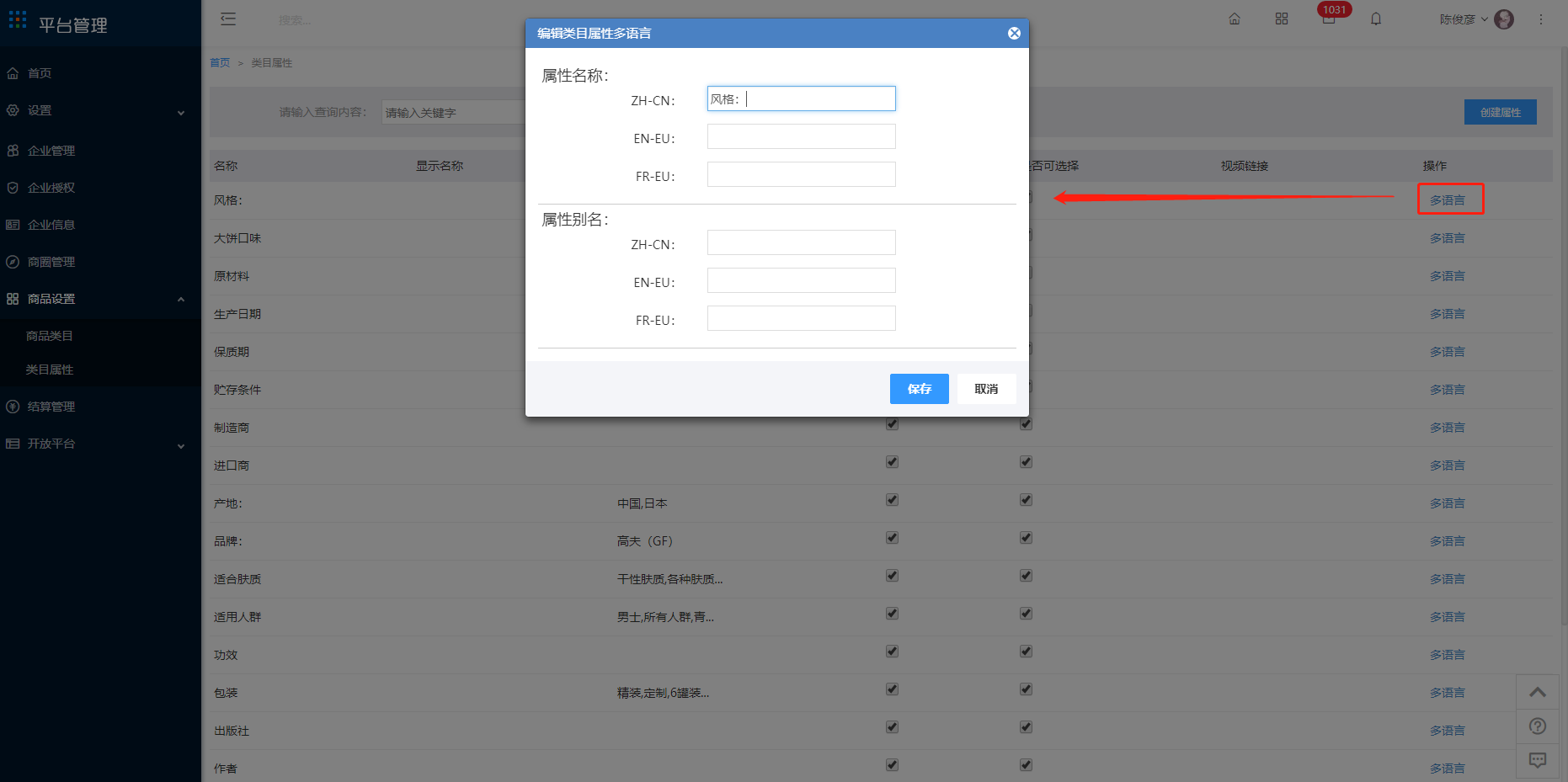
Task: Expand the 开放平台 sidebar menu
Action: click(100, 444)
